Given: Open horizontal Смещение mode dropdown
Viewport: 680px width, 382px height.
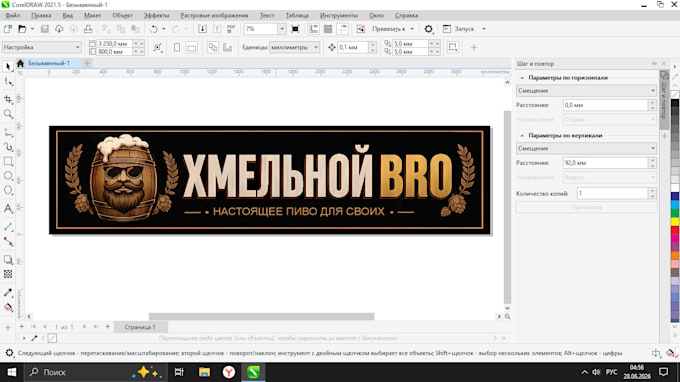Looking at the screenshot, I should coord(586,91).
